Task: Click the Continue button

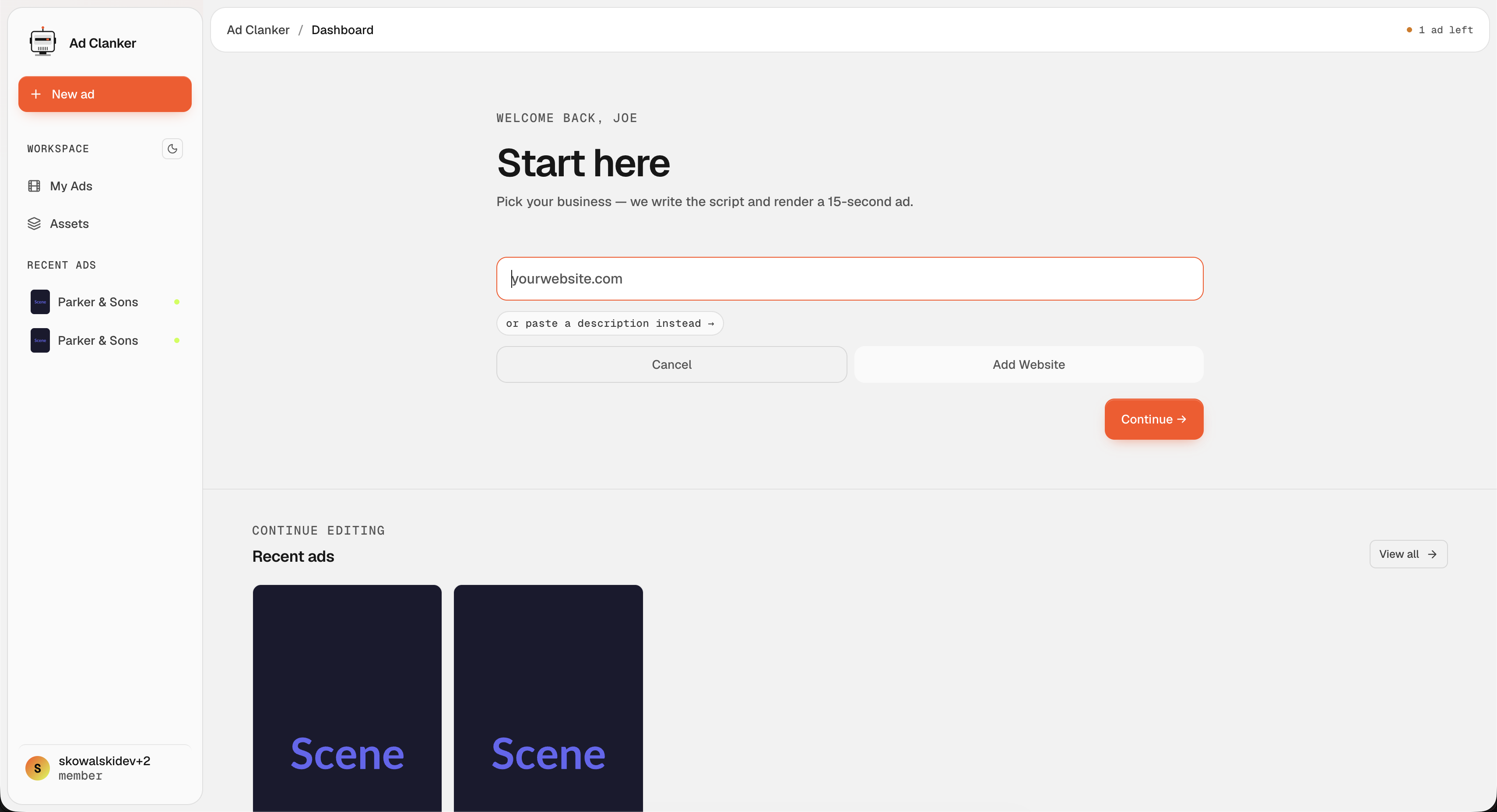Action: pyautogui.click(x=1153, y=420)
